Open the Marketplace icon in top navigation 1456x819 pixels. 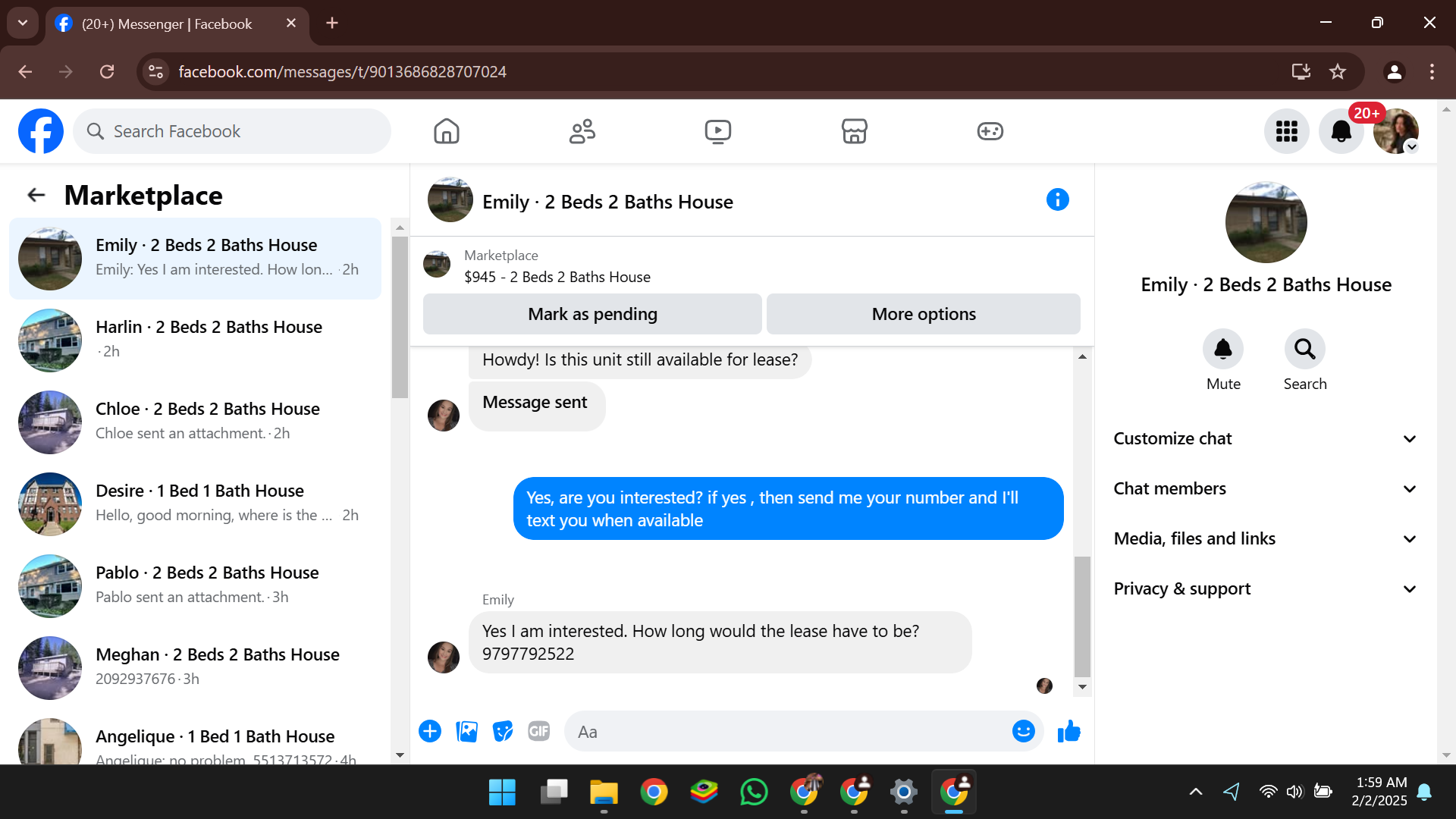854,131
